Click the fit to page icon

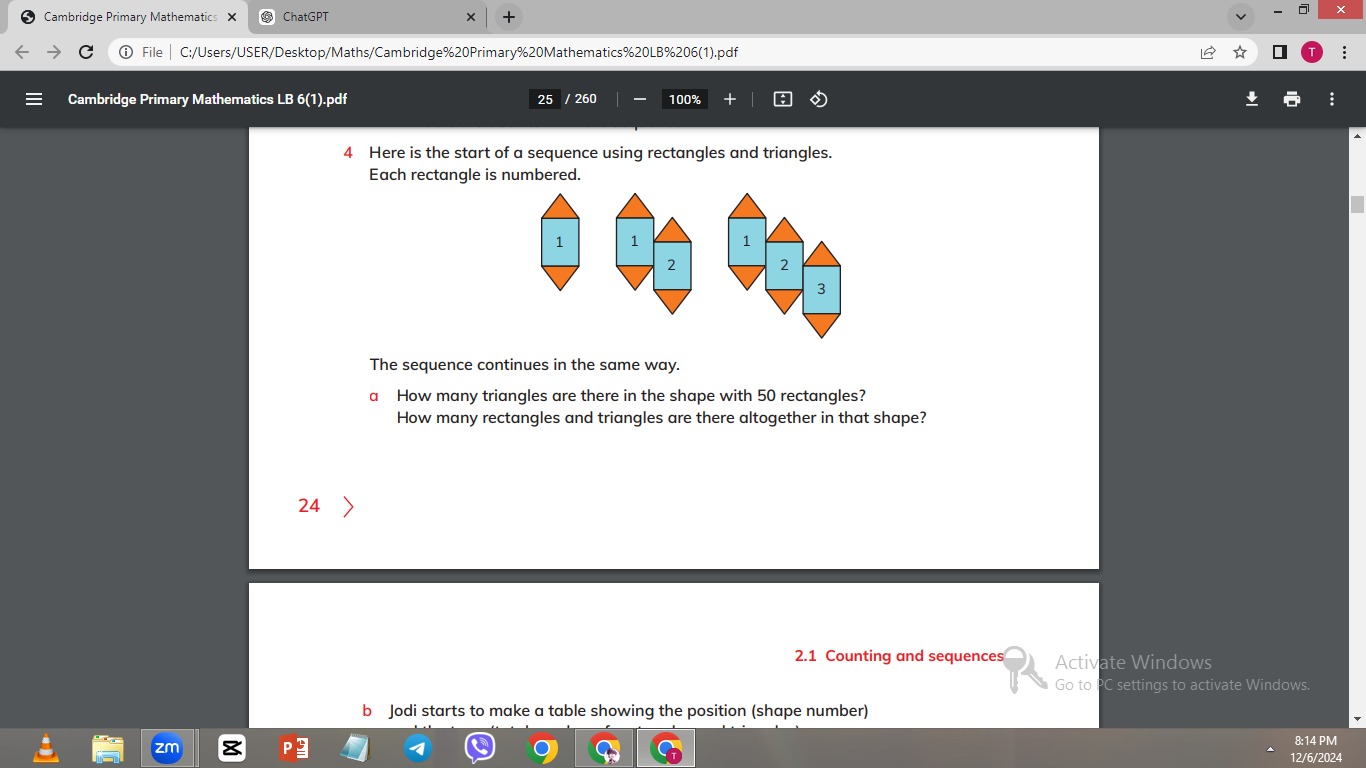coord(783,99)
